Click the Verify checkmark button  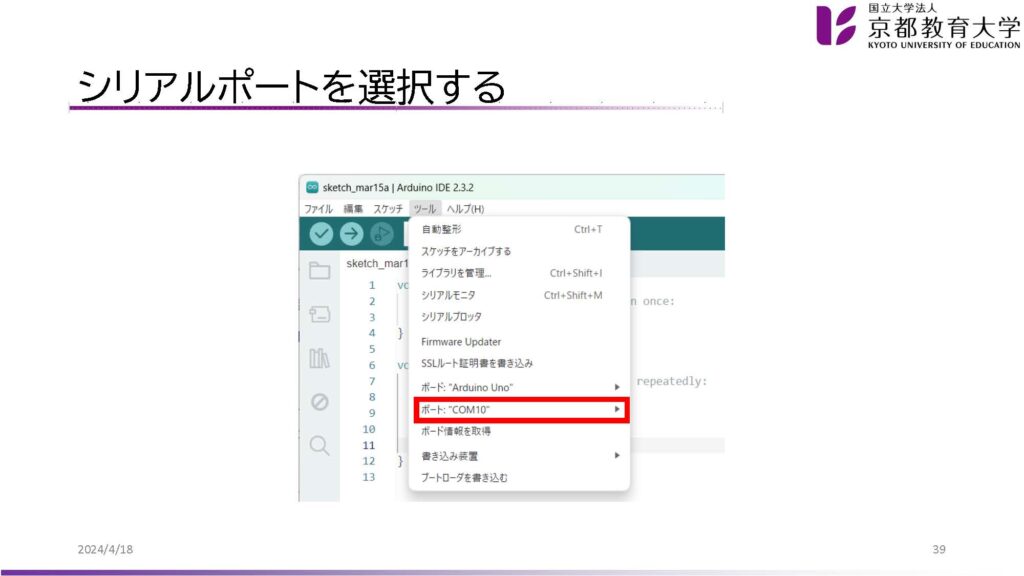(321, 233)
